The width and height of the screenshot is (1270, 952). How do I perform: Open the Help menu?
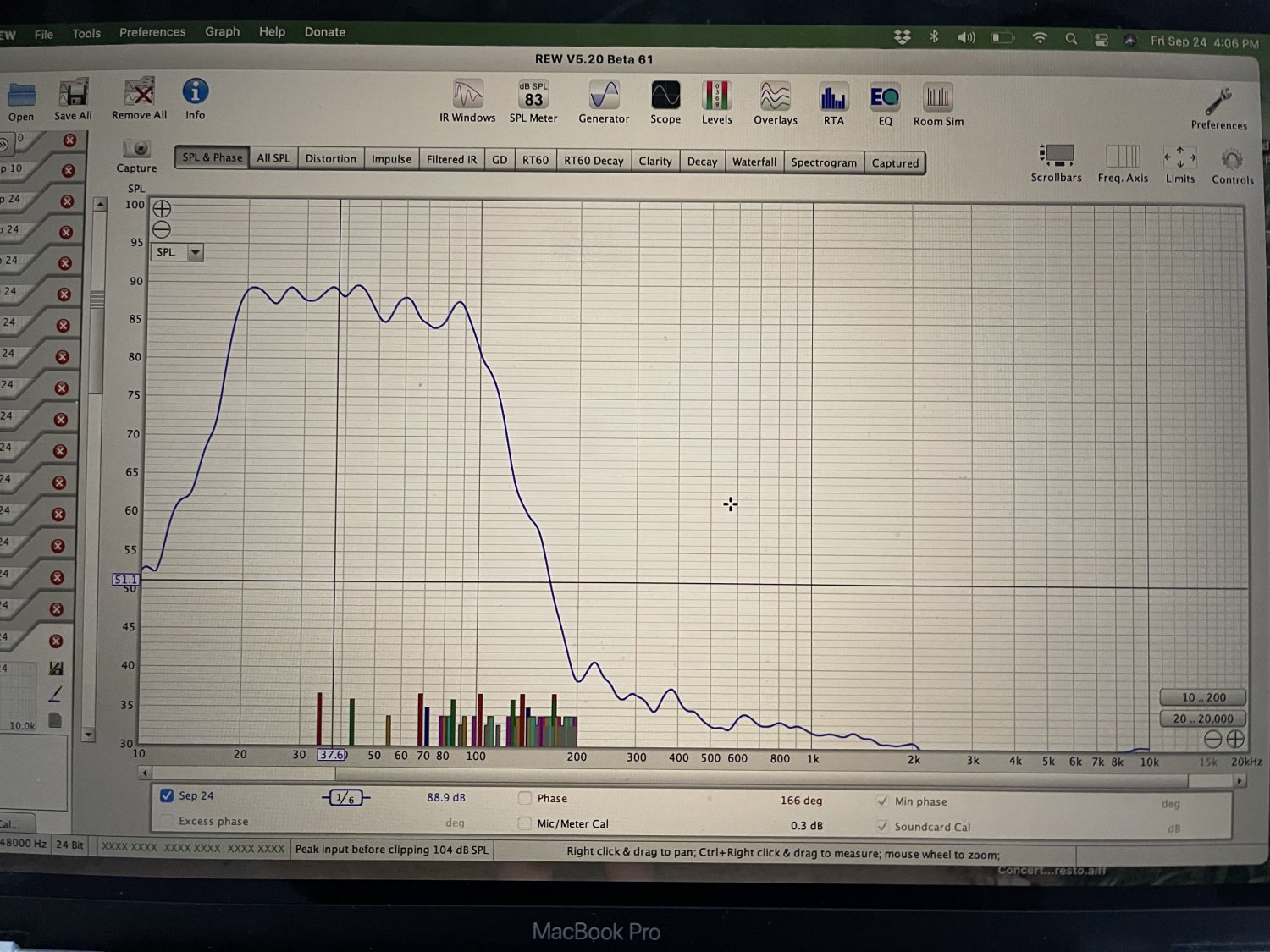click(272, 31)
